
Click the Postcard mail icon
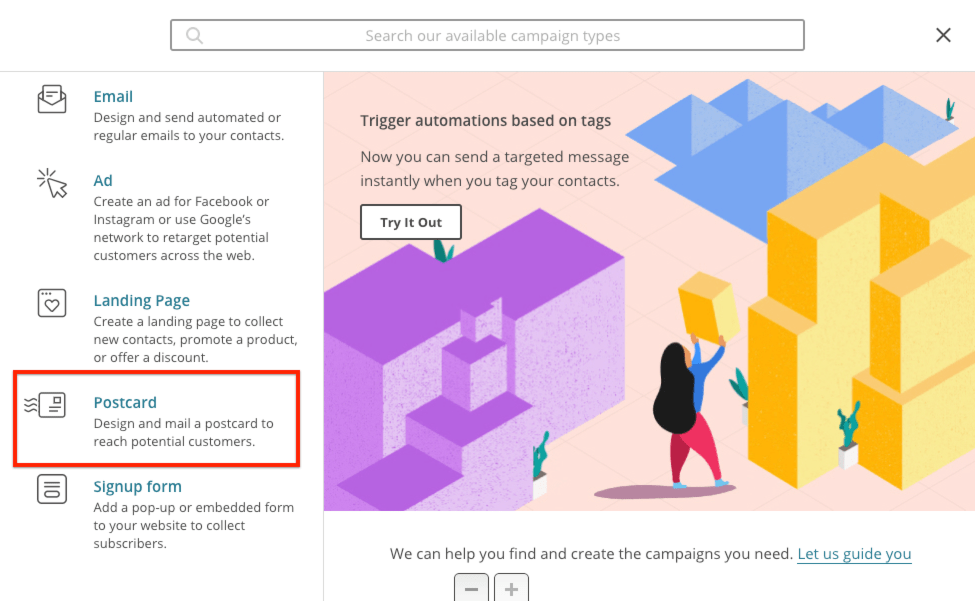click(x=46, y=405)
